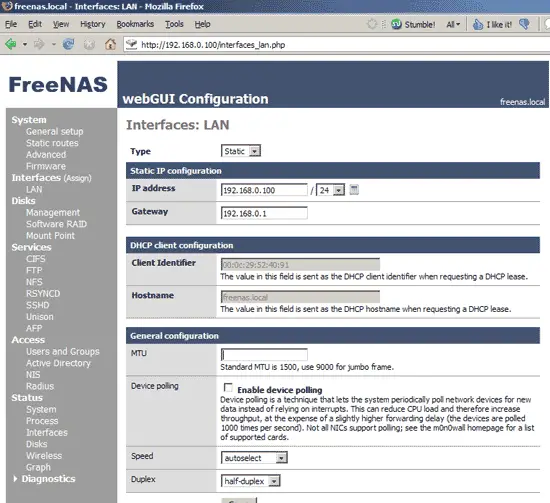Reload the page with refresh icon
The width and height of the screenshot is (550, 503).
[x=68, y=44]
